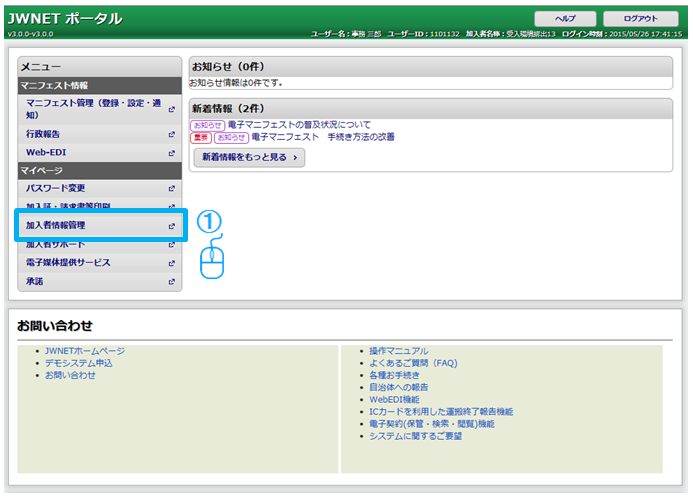Click external-link icon beside 行政報告

[x=171, y=134]
